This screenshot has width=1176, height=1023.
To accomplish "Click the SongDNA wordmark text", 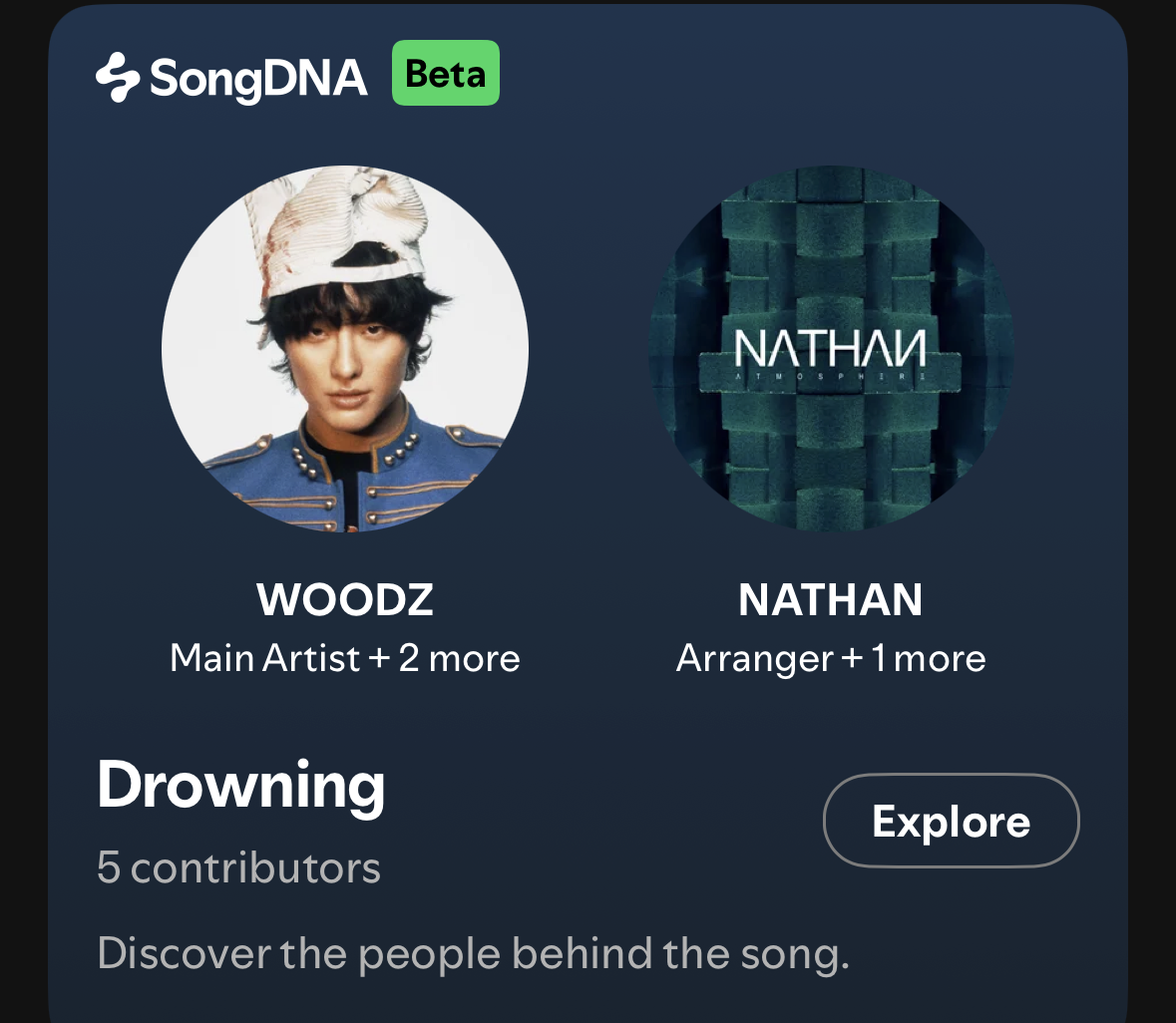I will [258, 79].
